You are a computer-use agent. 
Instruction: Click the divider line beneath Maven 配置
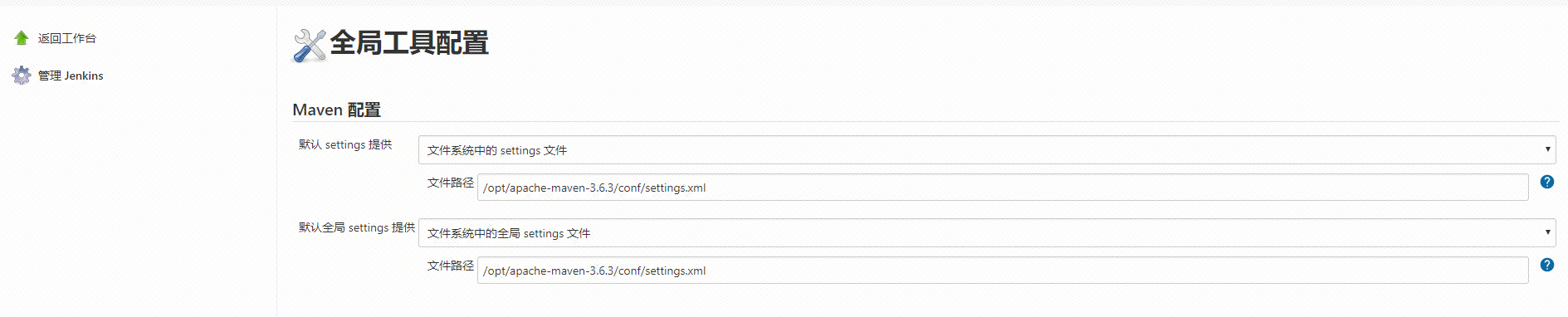(x=925, y=122)
